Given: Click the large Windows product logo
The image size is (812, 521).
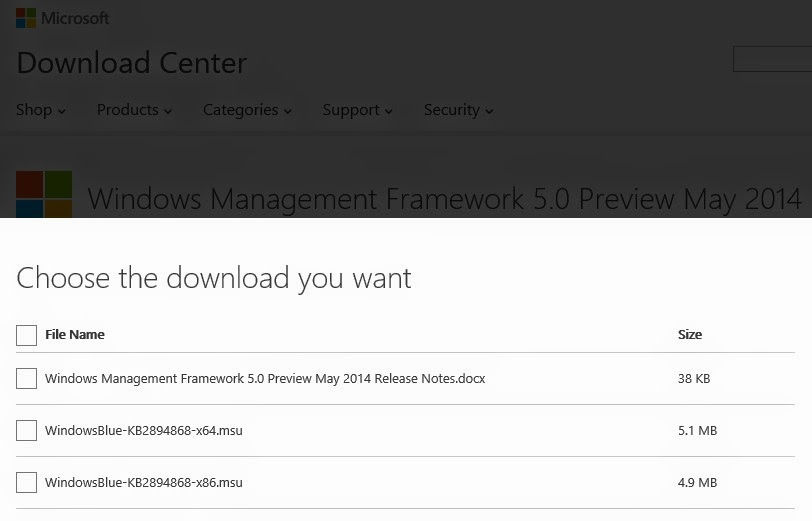Looking at the screenshot, I should 44,194.
